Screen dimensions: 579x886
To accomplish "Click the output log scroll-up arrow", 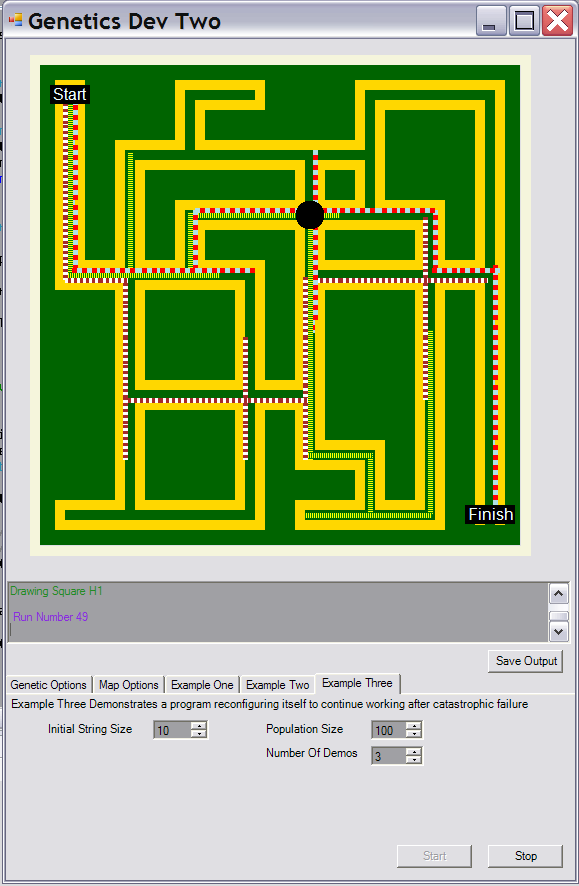I will [x=559, y=593].
